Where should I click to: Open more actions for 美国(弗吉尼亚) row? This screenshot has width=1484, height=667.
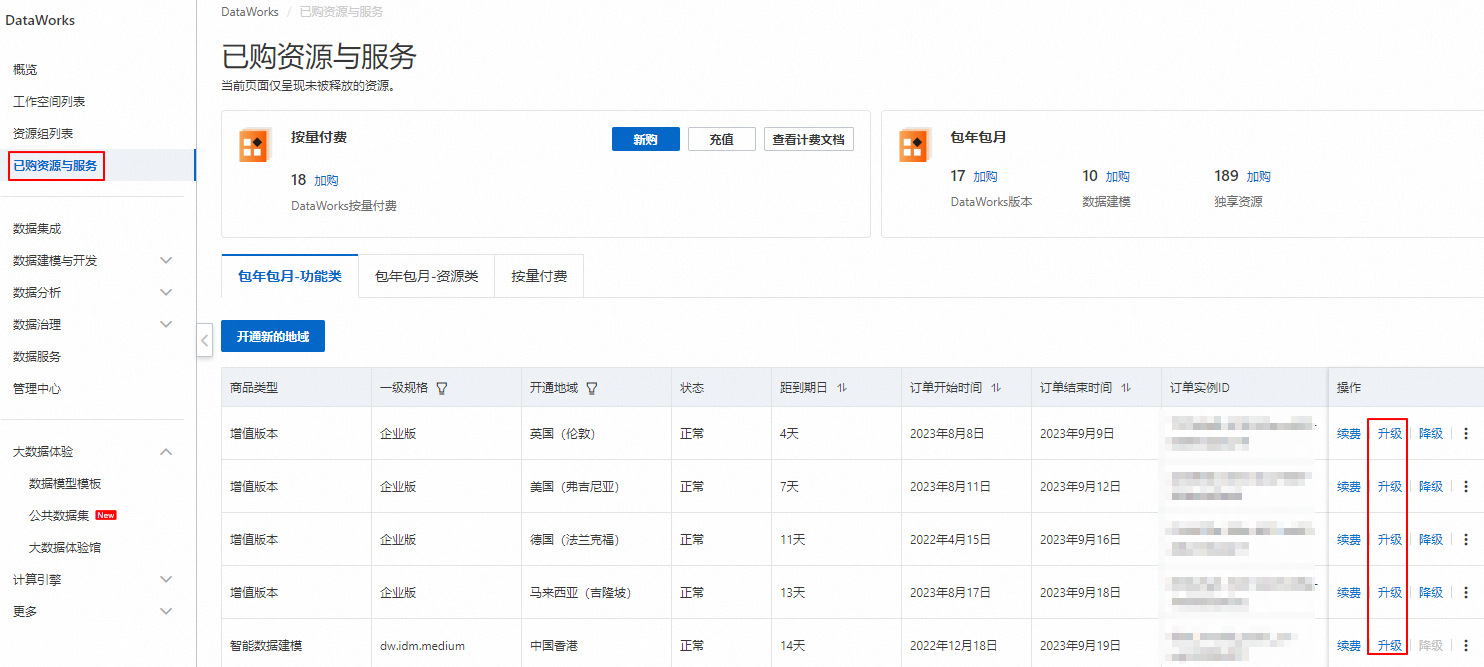[x=1466, y=486]
